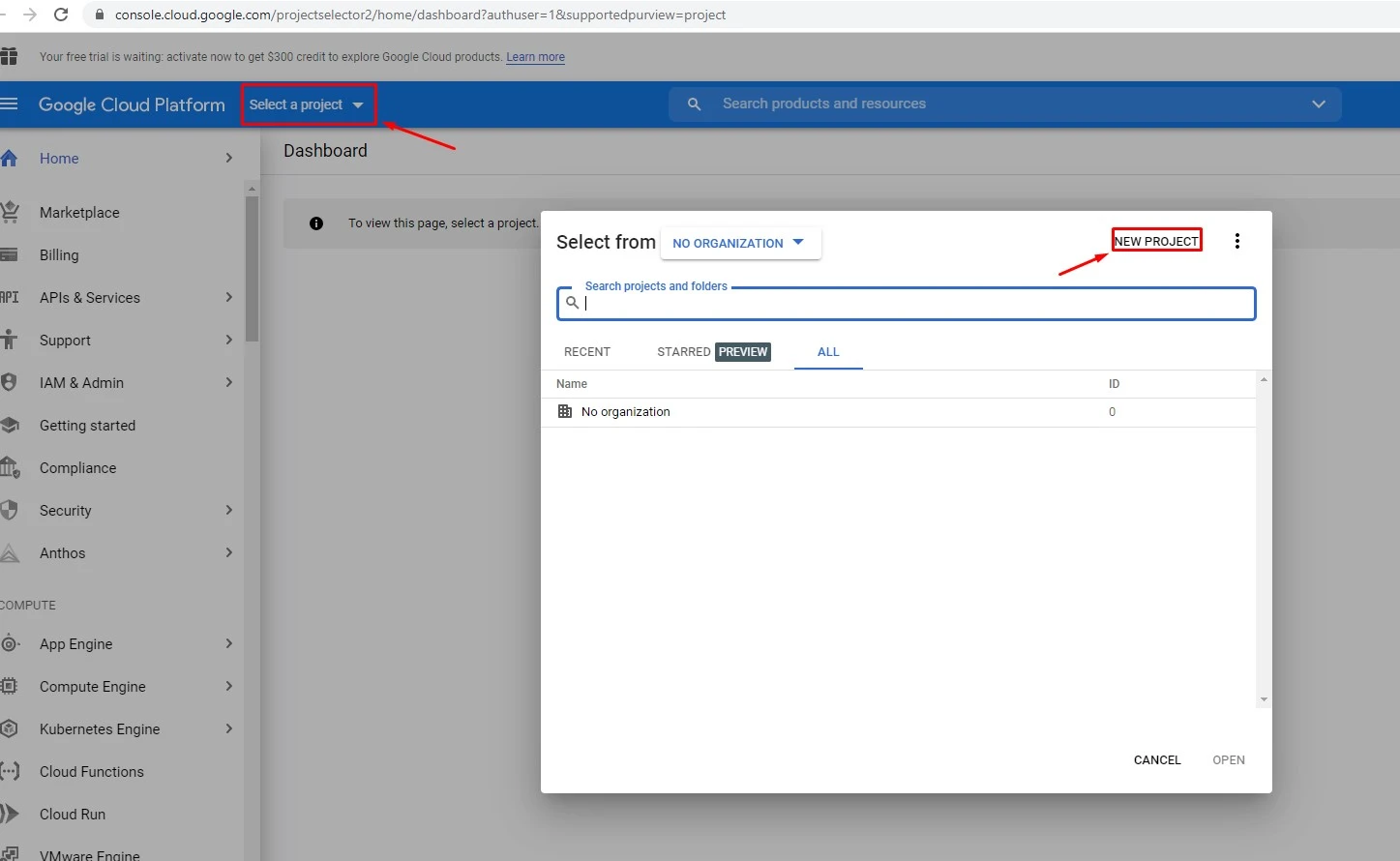
Task: Expand the APIs & Services submenu
Action: 228,297
